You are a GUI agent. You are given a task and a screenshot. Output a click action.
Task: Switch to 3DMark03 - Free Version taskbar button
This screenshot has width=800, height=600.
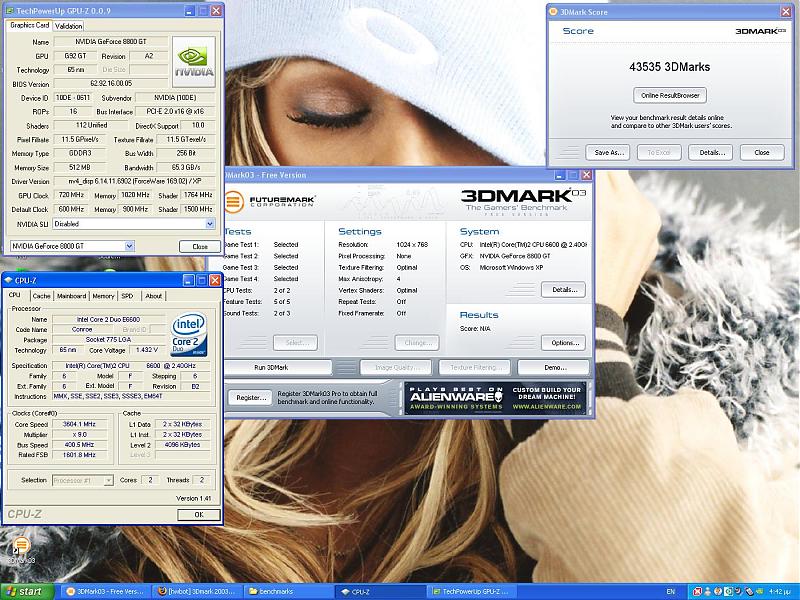tap(106, 592)
